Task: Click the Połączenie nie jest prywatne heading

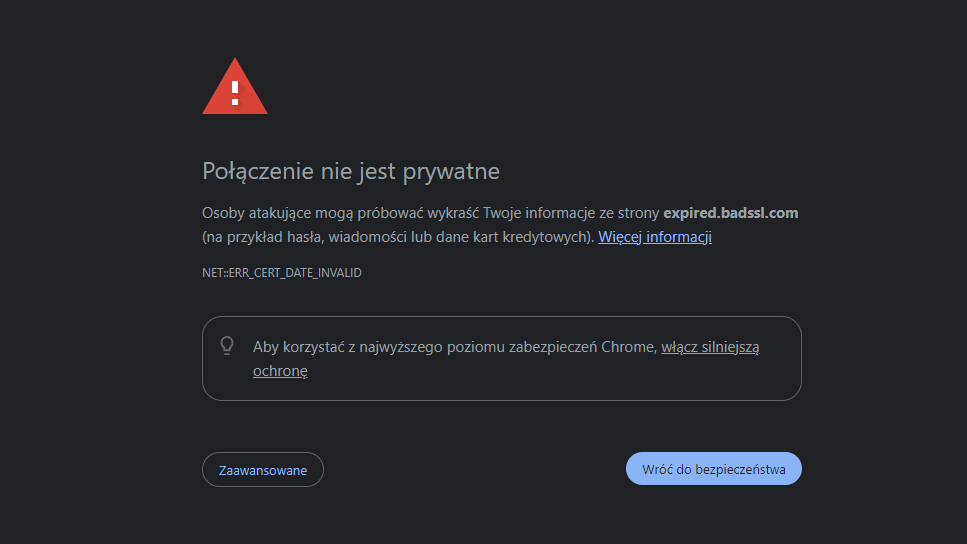Action: 351,171
